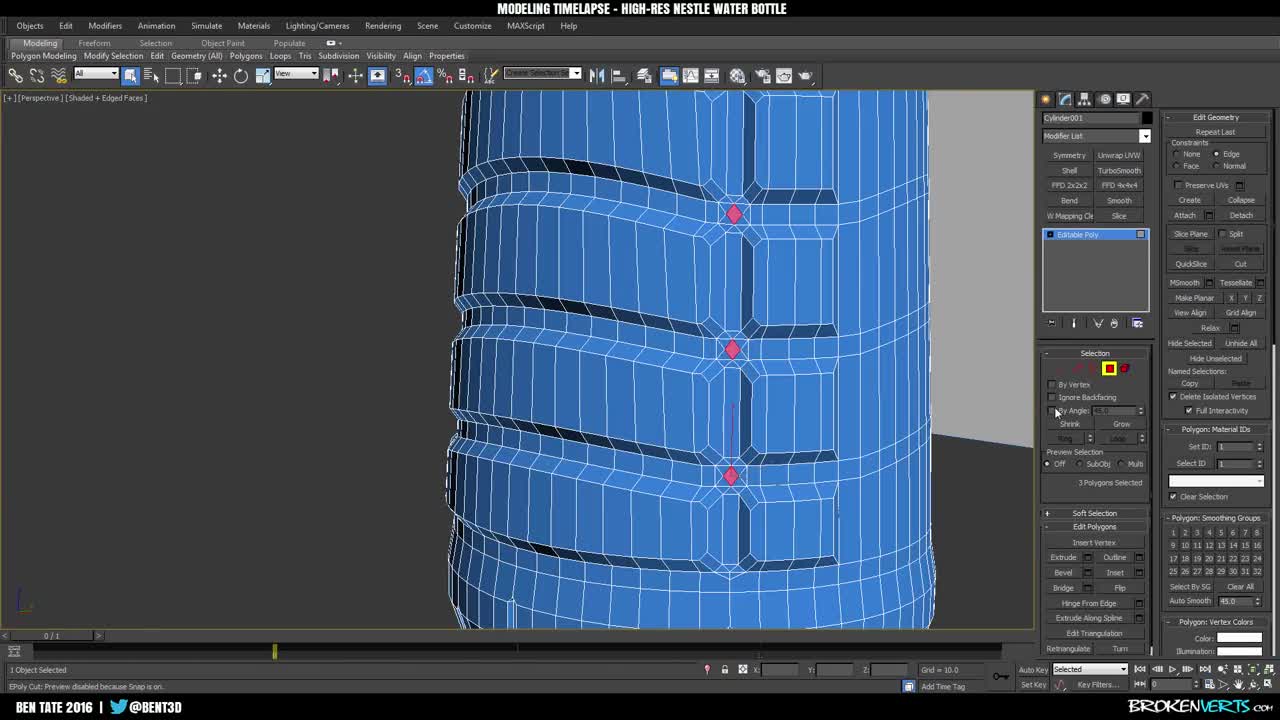Enable the Ignore Backfacing checkbox
The image size is (1280, 720).
[x=1052, y=397]
